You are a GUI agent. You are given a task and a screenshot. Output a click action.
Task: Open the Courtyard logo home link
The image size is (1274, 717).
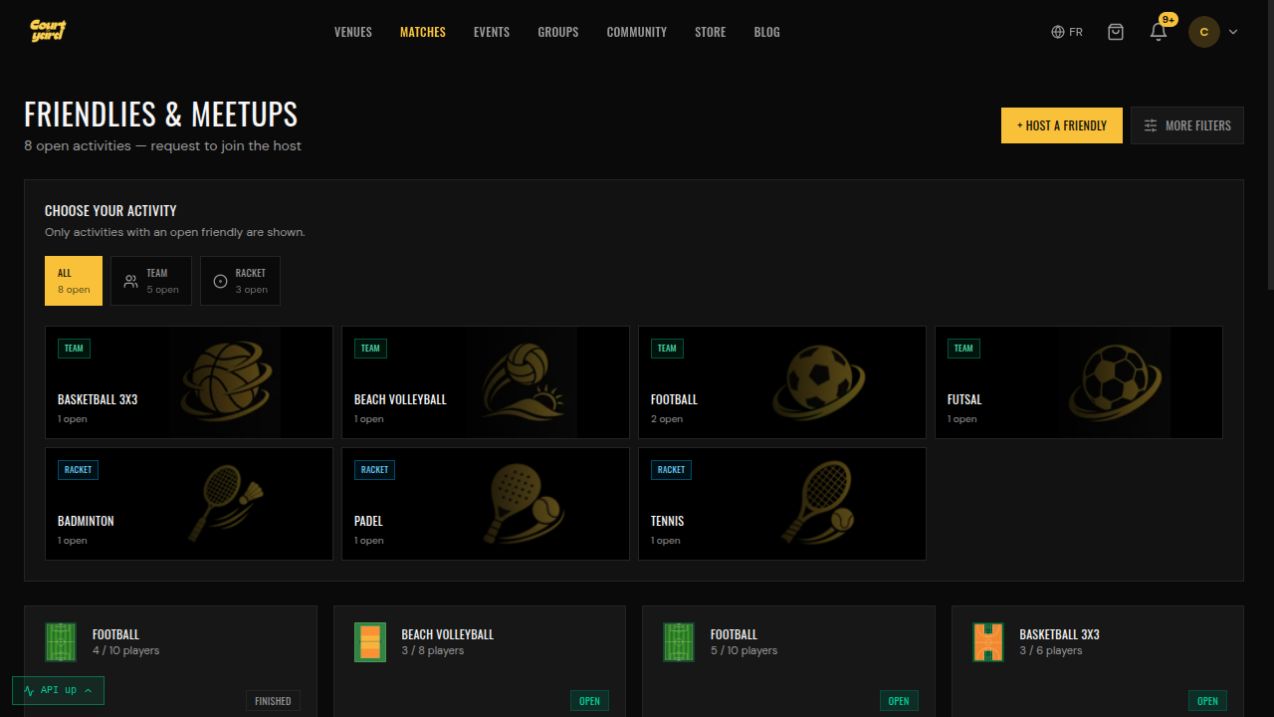coord(48,31)
